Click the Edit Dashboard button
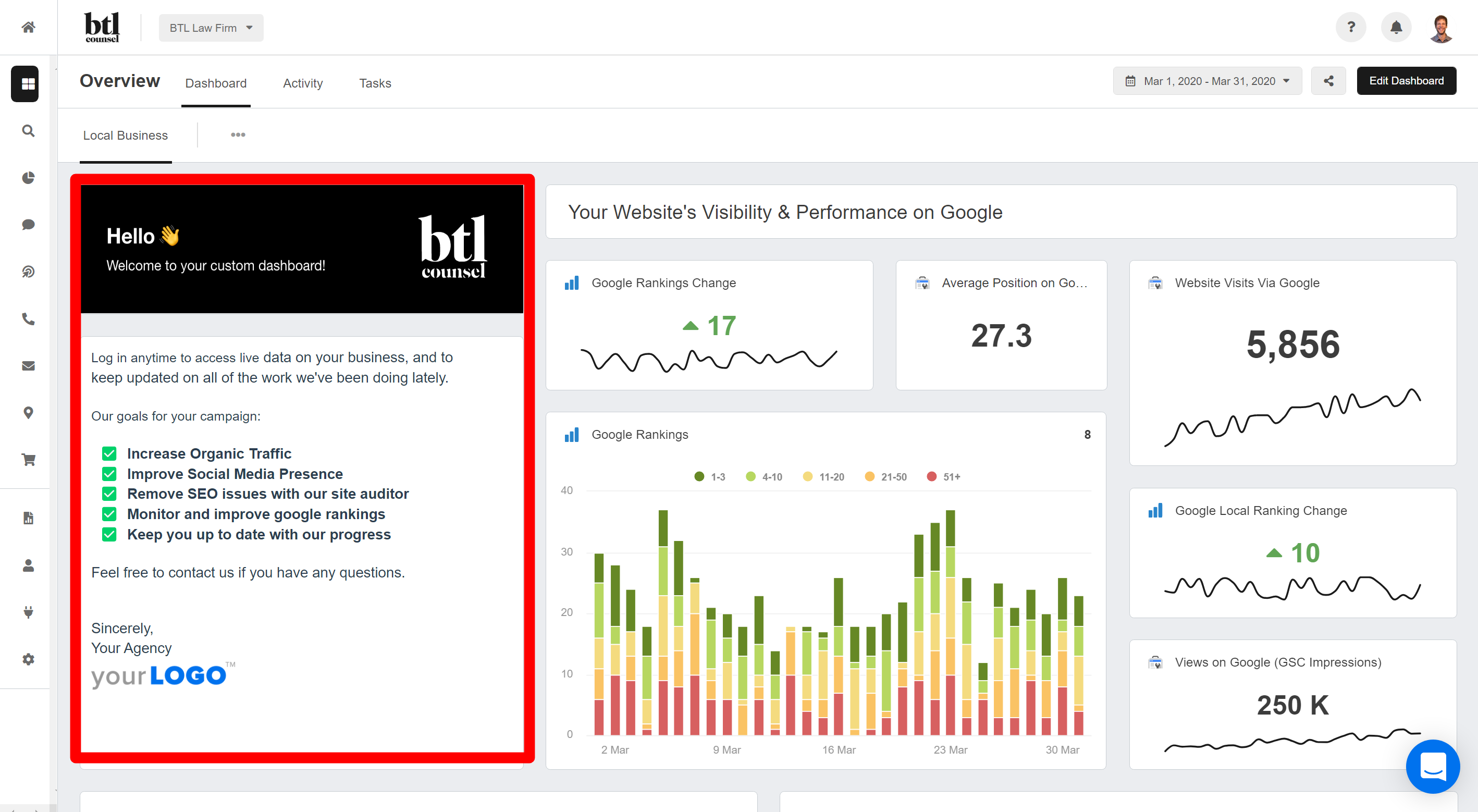This screenshot has width=1478, height=812. point(1405,81)
